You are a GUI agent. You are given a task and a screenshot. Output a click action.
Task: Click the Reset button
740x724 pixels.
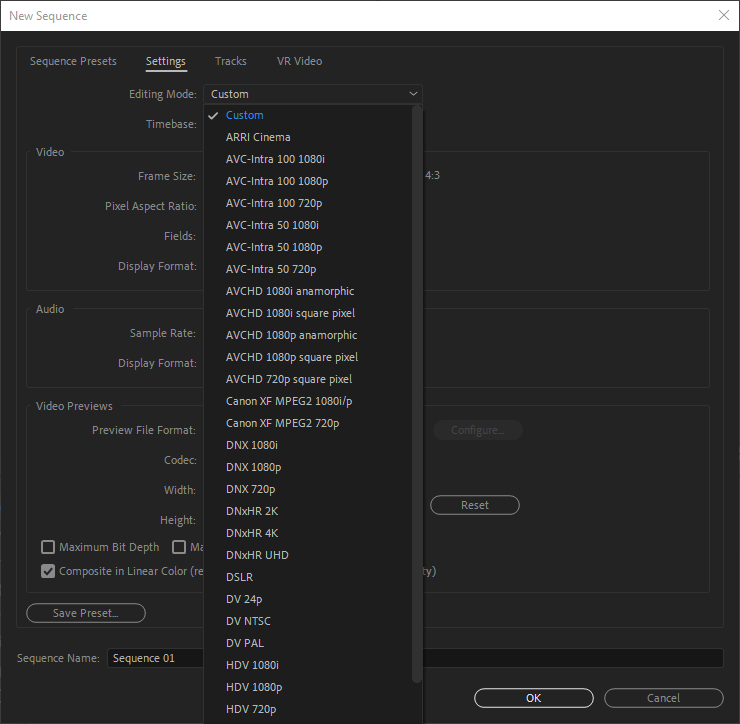pos(475,505)
